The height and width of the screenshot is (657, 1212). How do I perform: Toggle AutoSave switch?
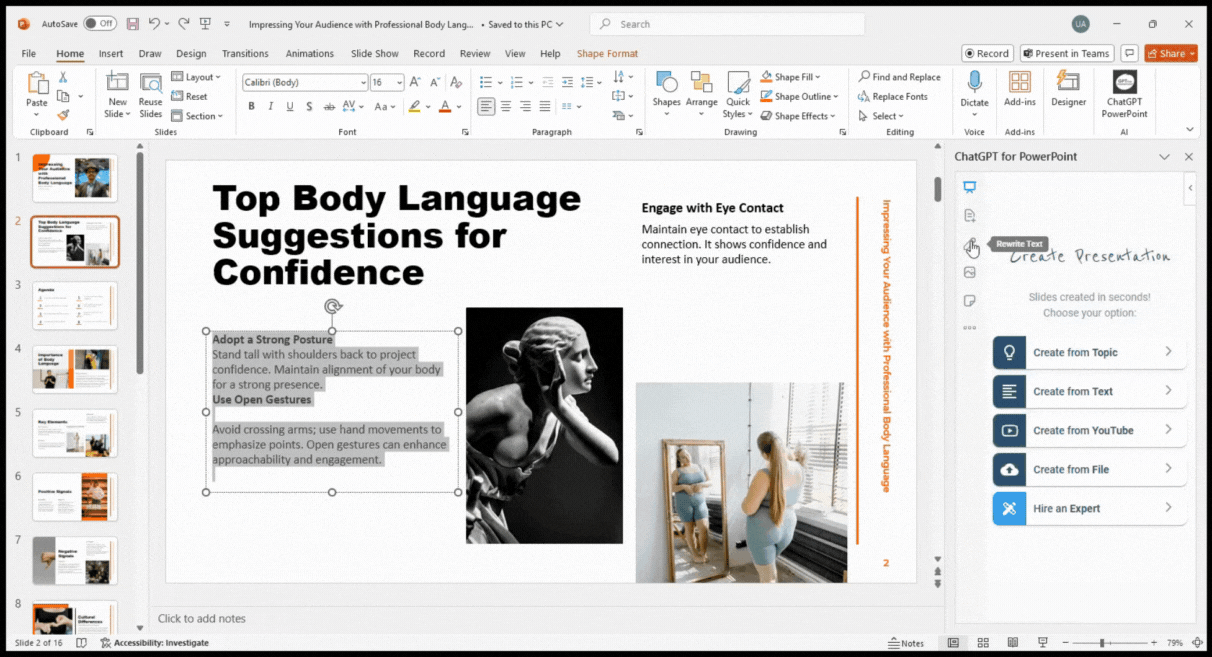tap(99, 23)
